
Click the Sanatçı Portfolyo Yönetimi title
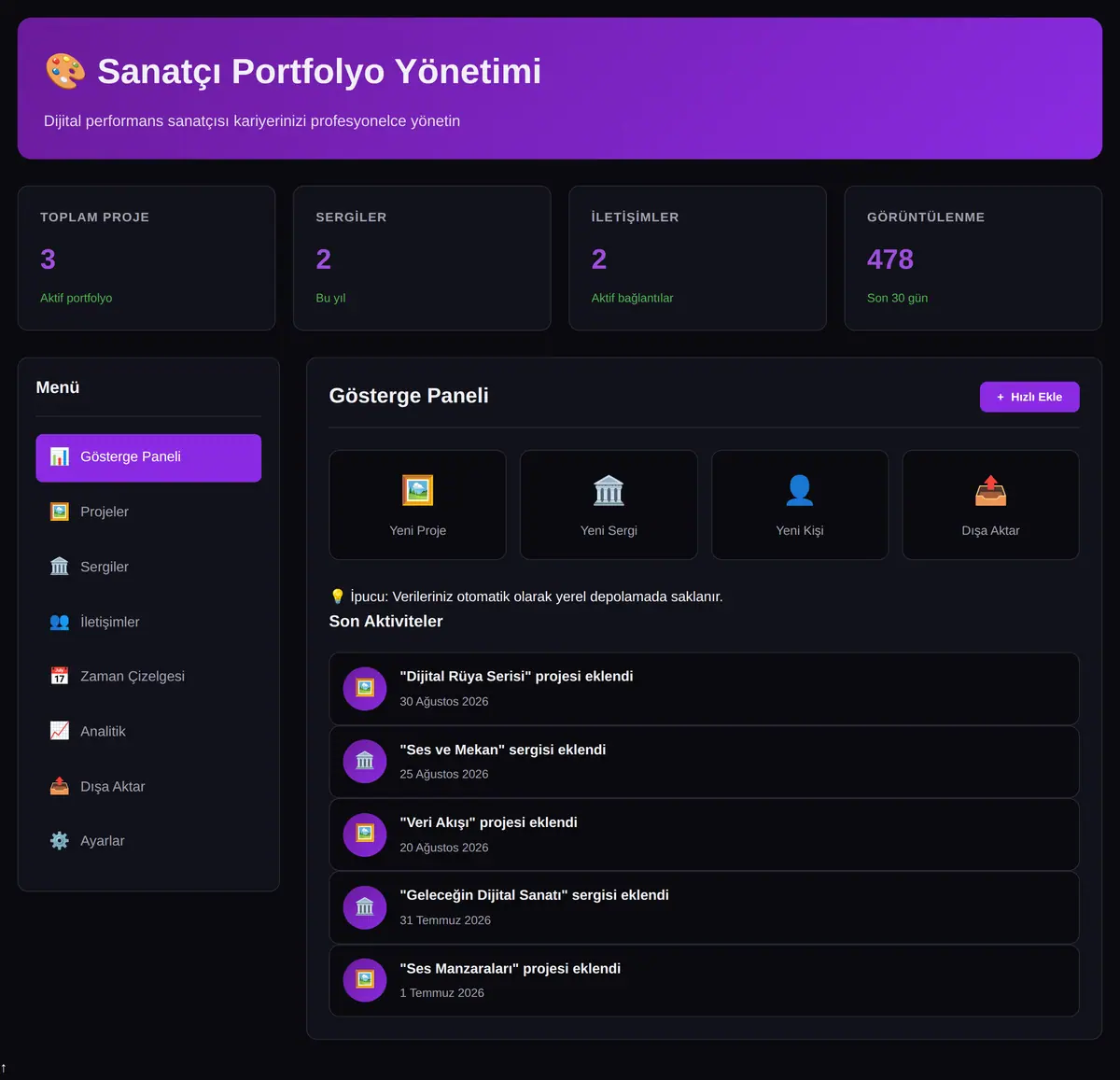tap(319, 71)
